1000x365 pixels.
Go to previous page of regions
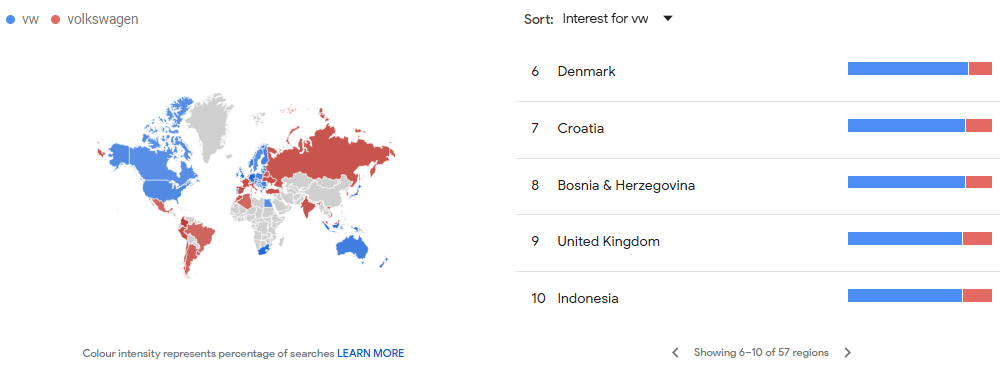pos(675,352)
